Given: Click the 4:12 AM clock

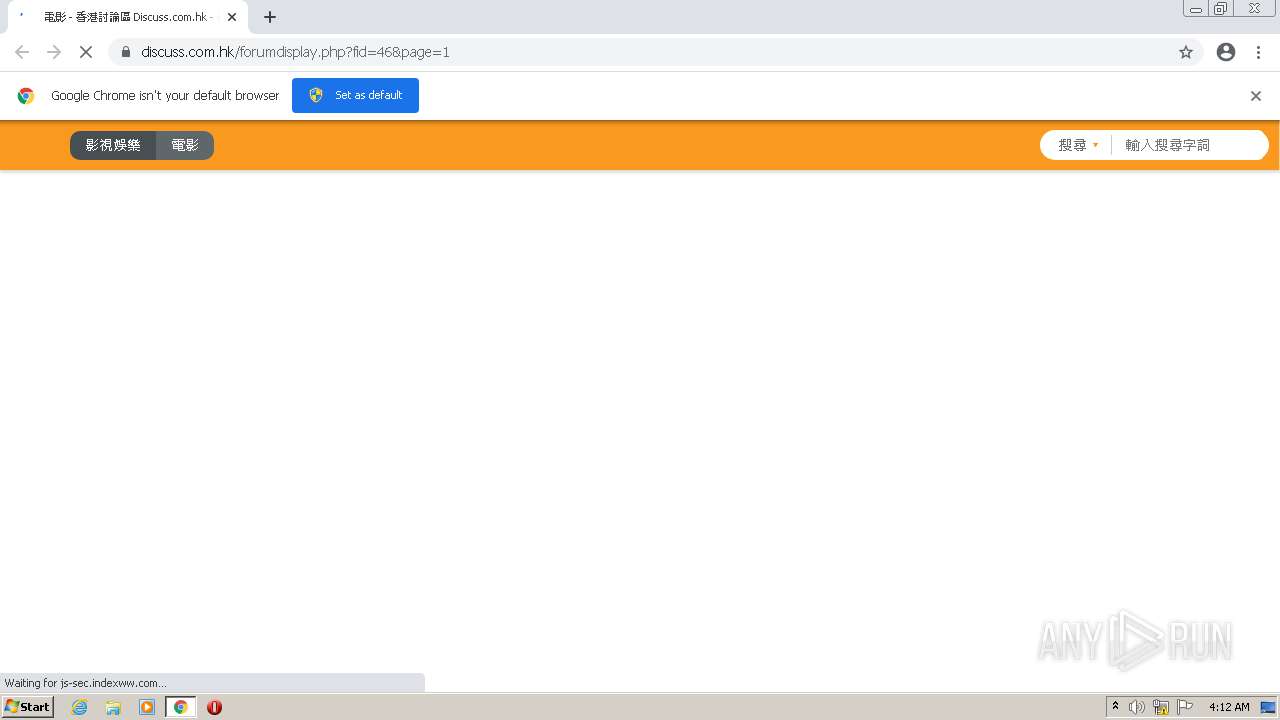Looking at the screenshot, I should click(x=1229, y=707).
